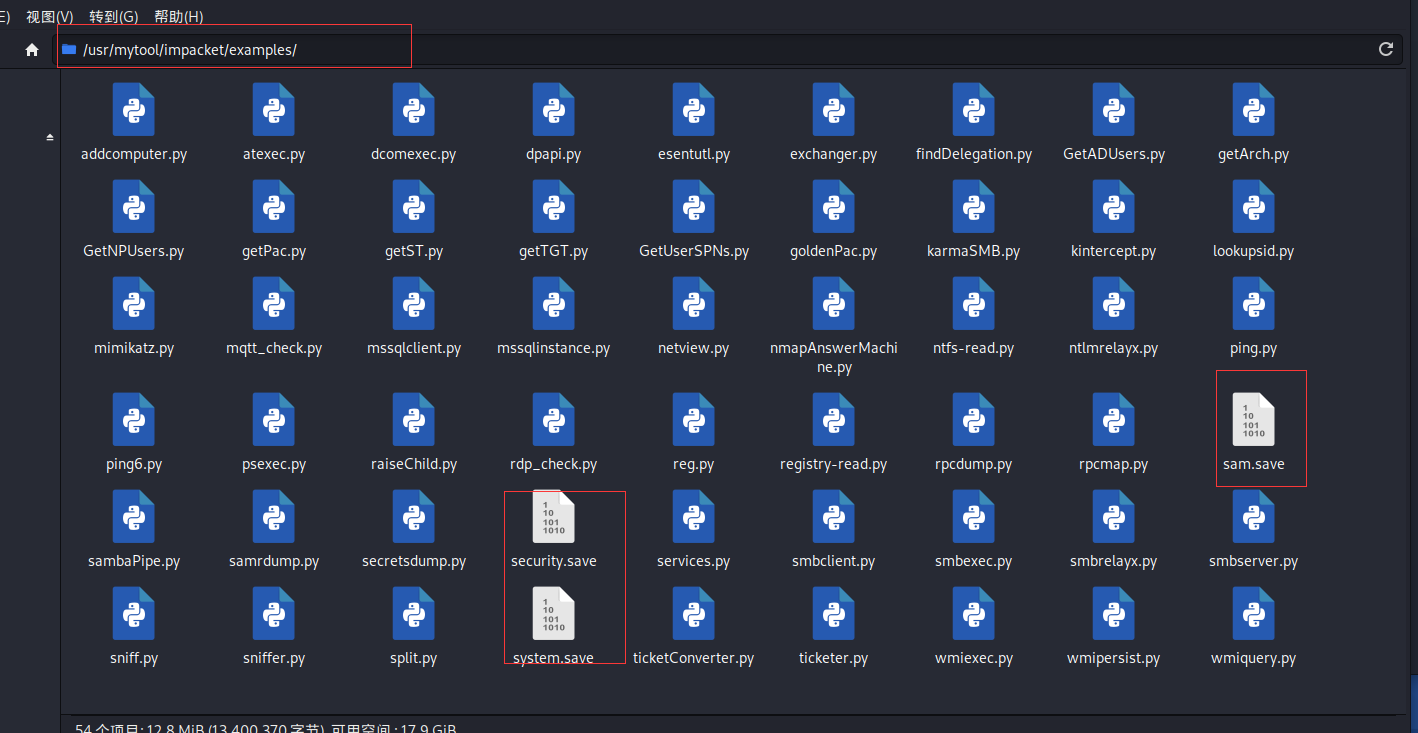
Task: Open the 视图(V) menu
Action: click(x=50, y=17)
